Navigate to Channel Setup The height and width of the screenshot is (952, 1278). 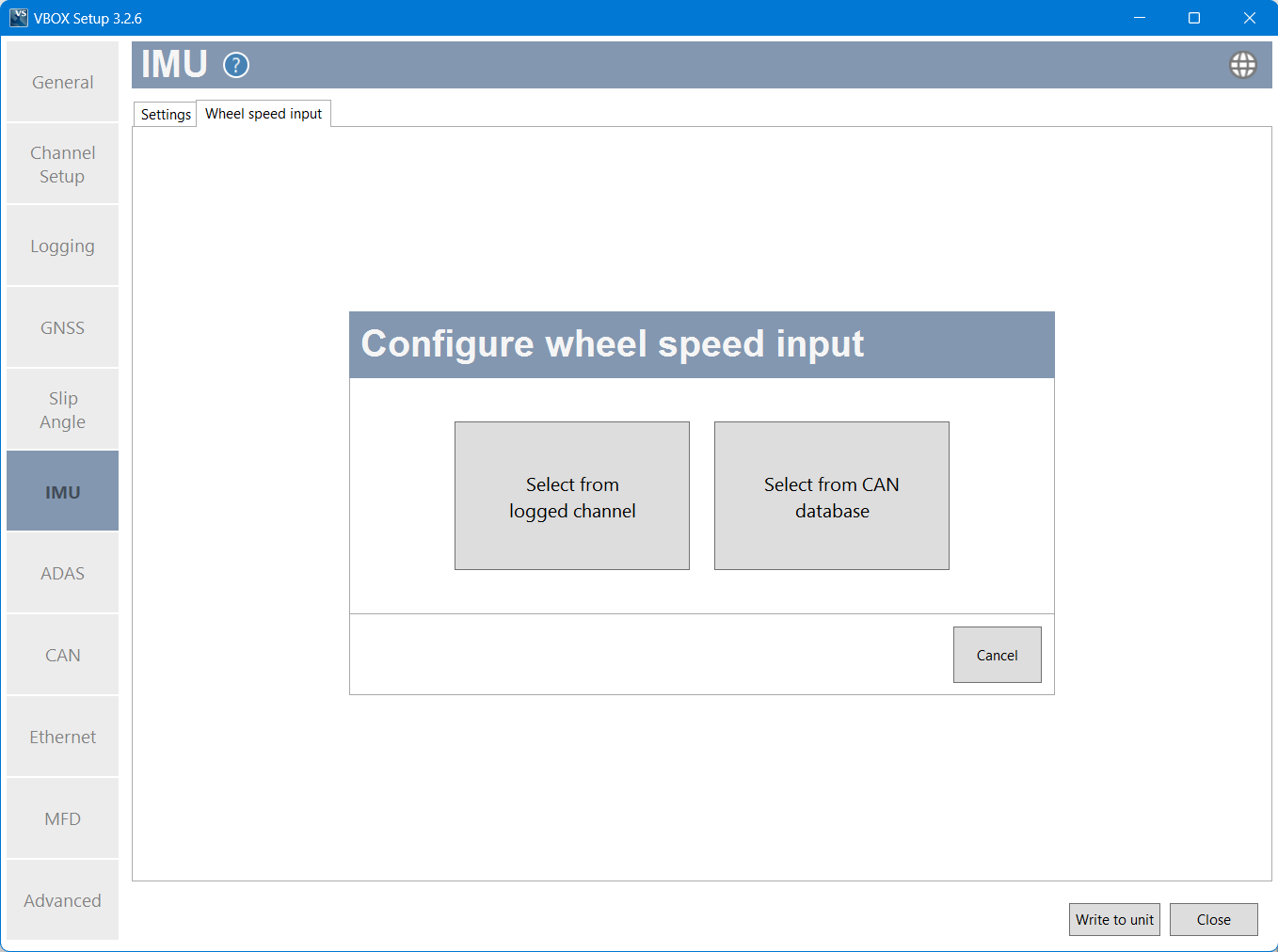[x=62, y=164]
